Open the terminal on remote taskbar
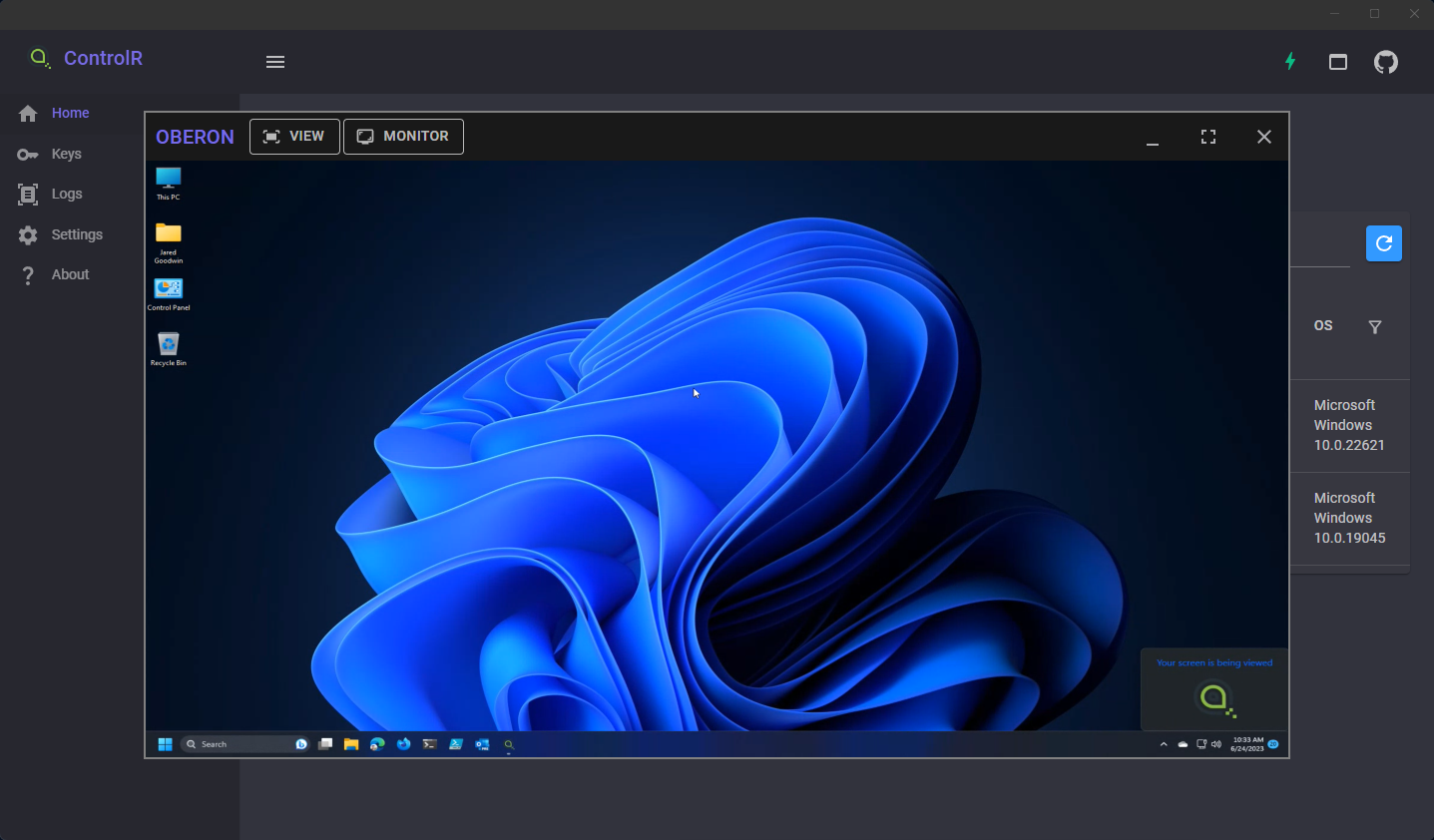1434x840 pixels. 430,744
